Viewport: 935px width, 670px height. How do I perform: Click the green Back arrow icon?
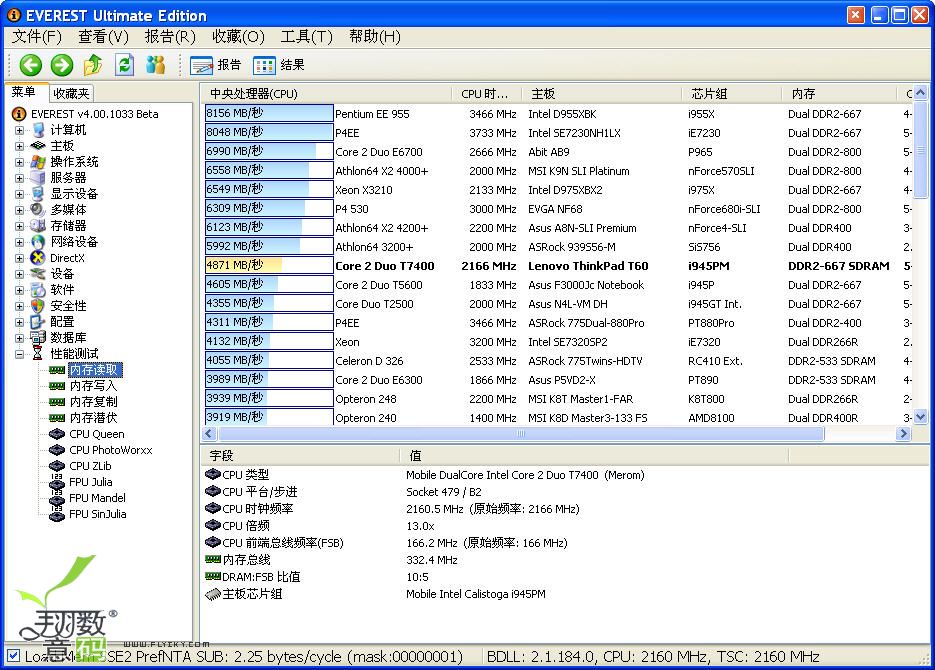pyautogui.click(x=31, y=65)
